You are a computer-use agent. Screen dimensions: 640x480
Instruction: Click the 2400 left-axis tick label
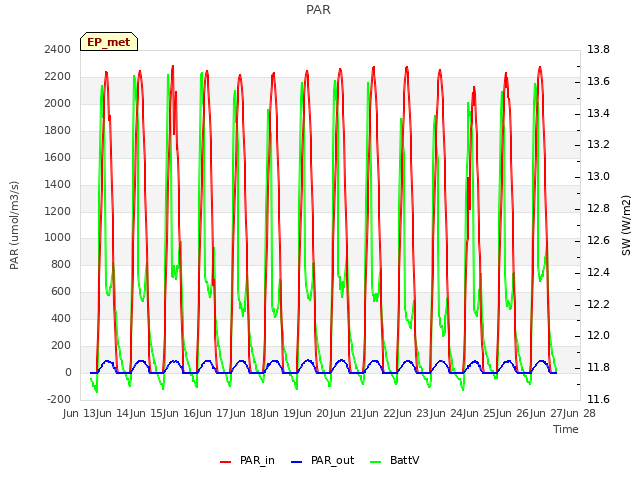click(58, 49)
